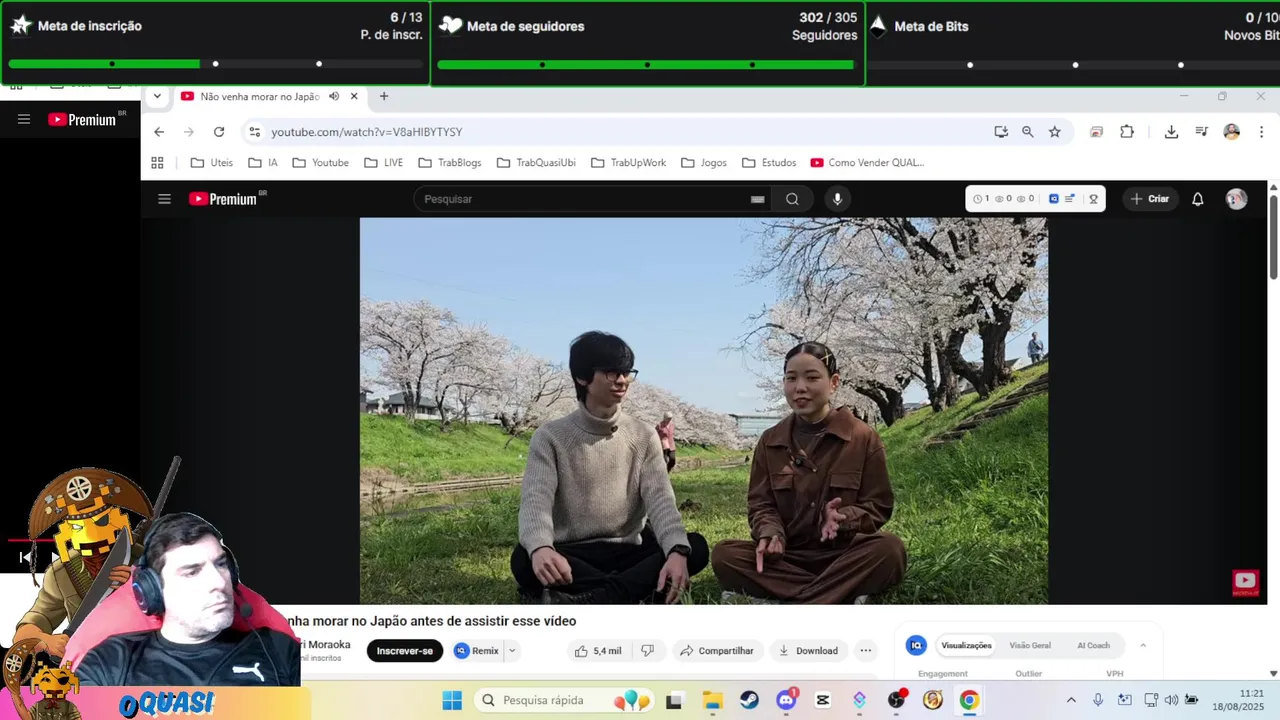The height and width of the screenshot is (720, 1280).
Task: Download the video
Action: point(808,651)
